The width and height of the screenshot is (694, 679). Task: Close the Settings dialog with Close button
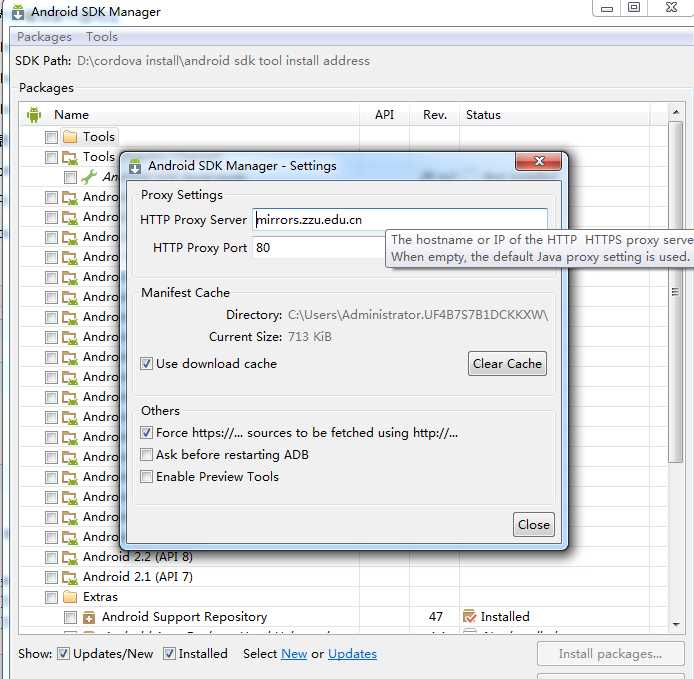pos(534,525)
